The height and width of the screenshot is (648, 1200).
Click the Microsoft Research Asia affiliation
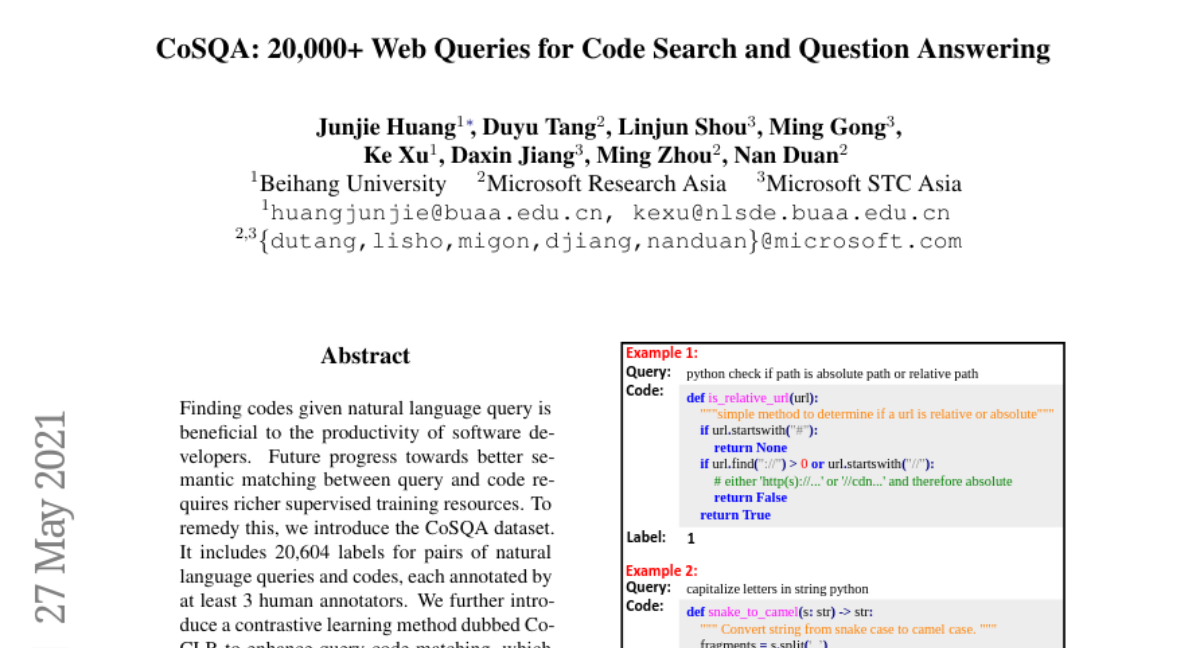605,184
